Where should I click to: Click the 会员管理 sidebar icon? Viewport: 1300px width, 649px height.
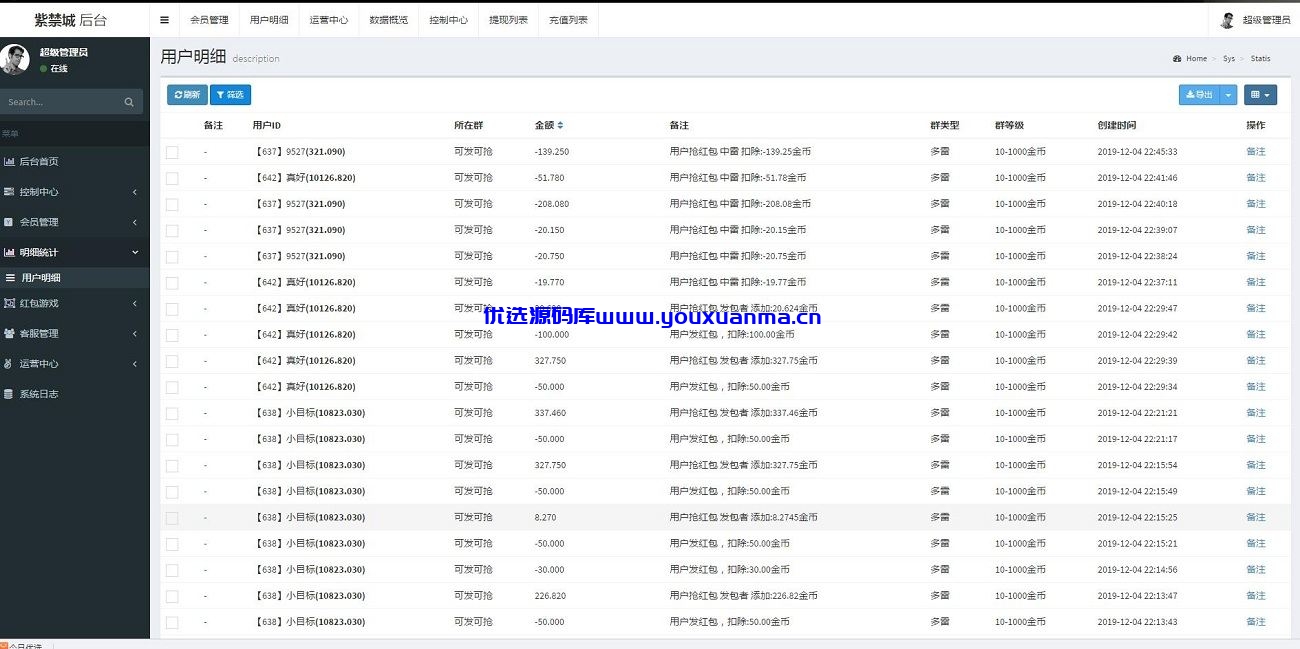pos(9,222)
